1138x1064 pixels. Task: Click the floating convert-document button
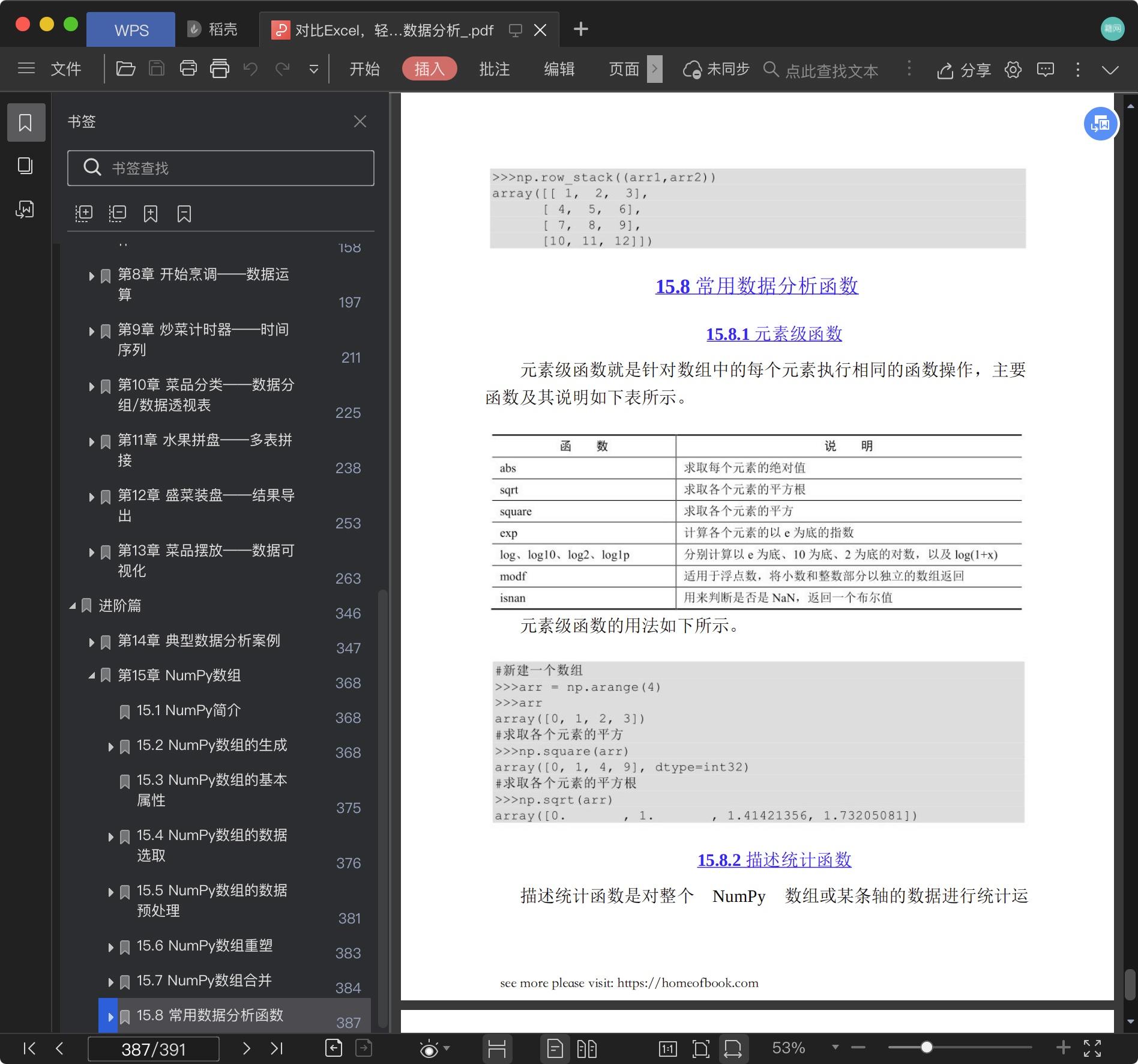[1100, 124]
